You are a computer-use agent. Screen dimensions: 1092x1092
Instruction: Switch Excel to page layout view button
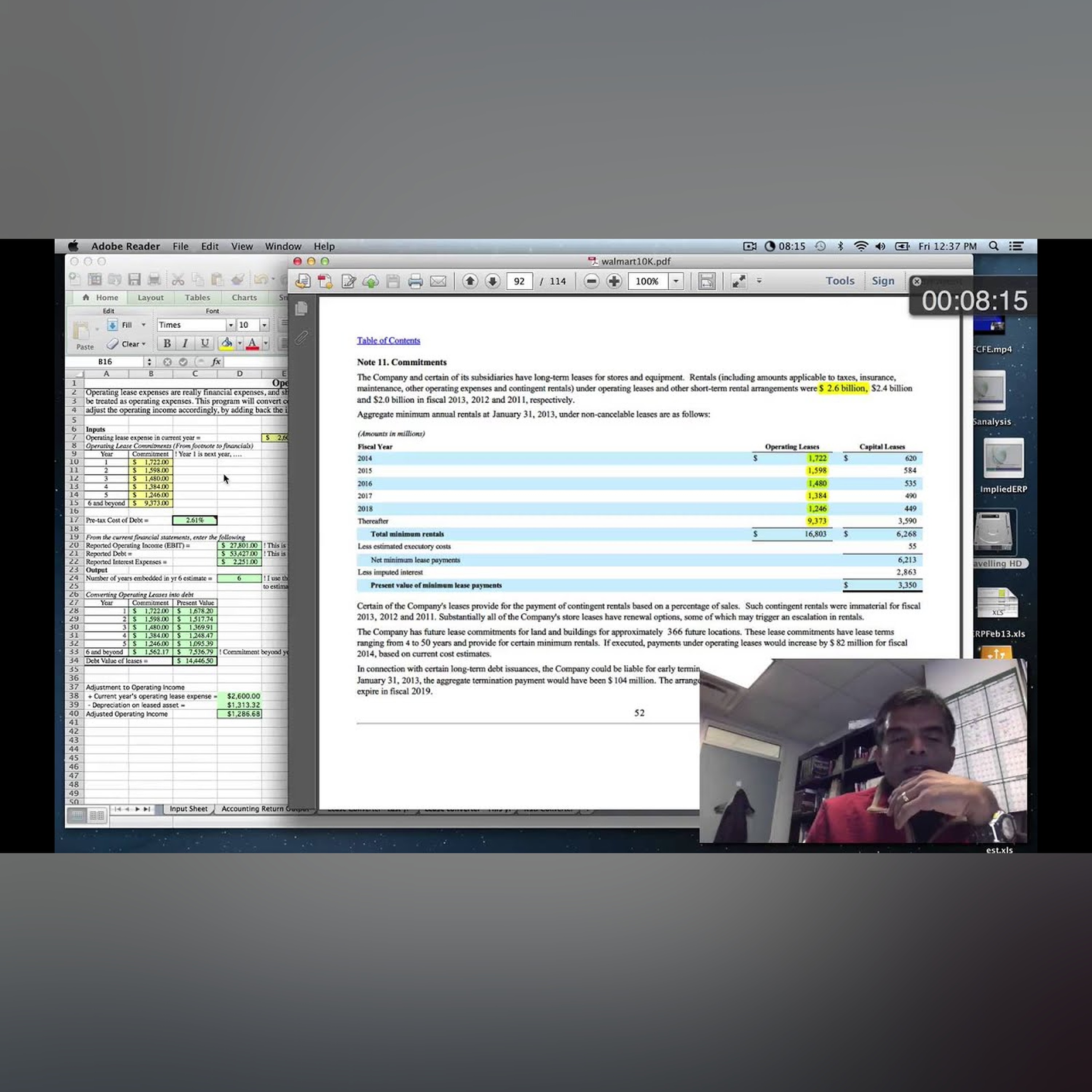pyautogui.click(x=97, y=815)
